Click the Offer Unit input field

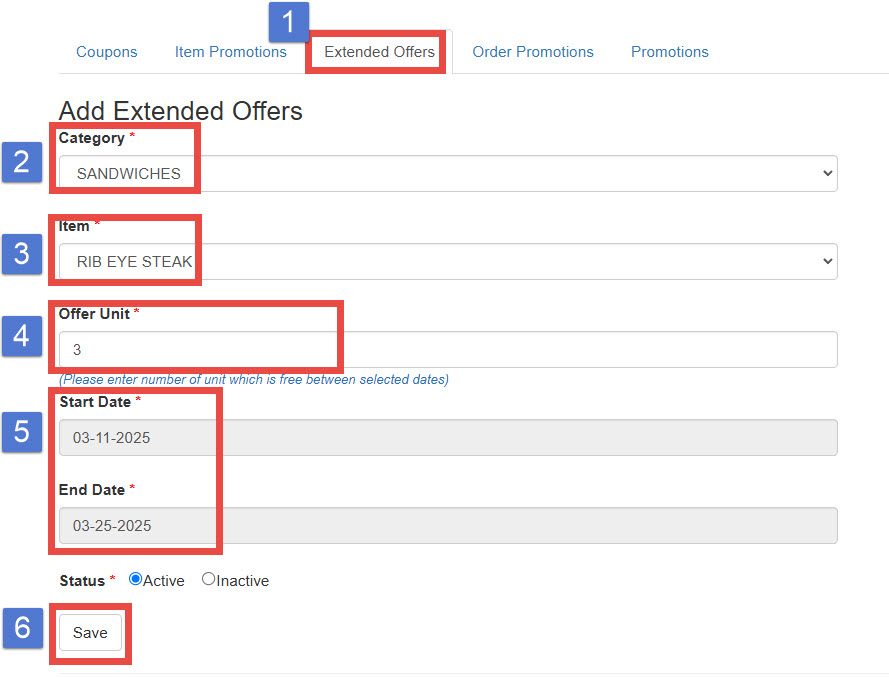pos(448,350)
